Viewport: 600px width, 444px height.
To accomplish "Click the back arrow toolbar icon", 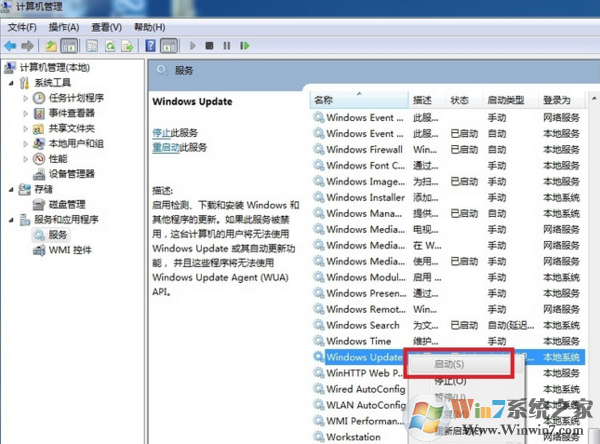I will coord(10,46).
